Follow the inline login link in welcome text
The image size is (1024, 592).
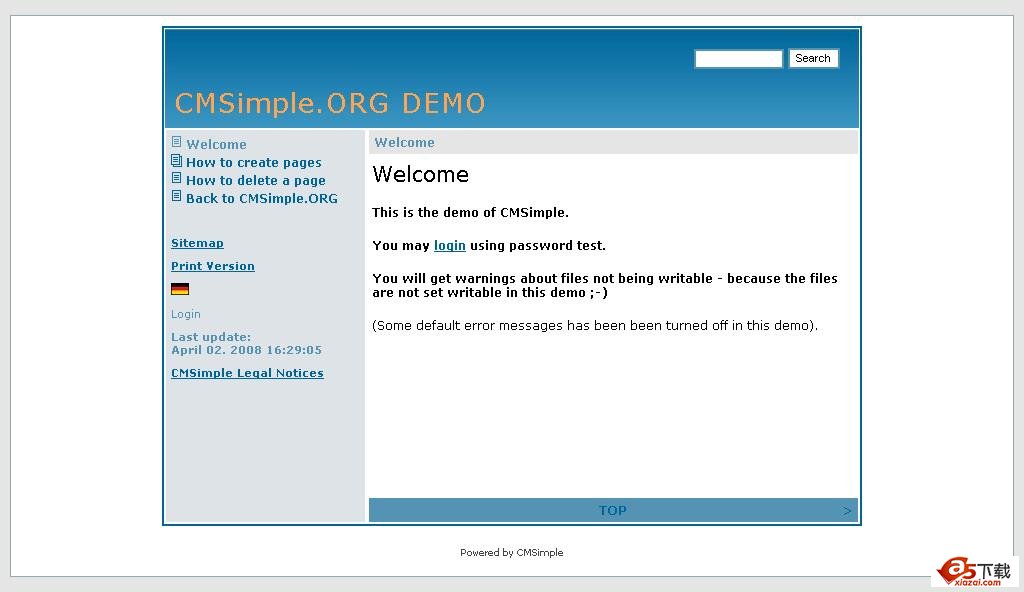[449, 246]
